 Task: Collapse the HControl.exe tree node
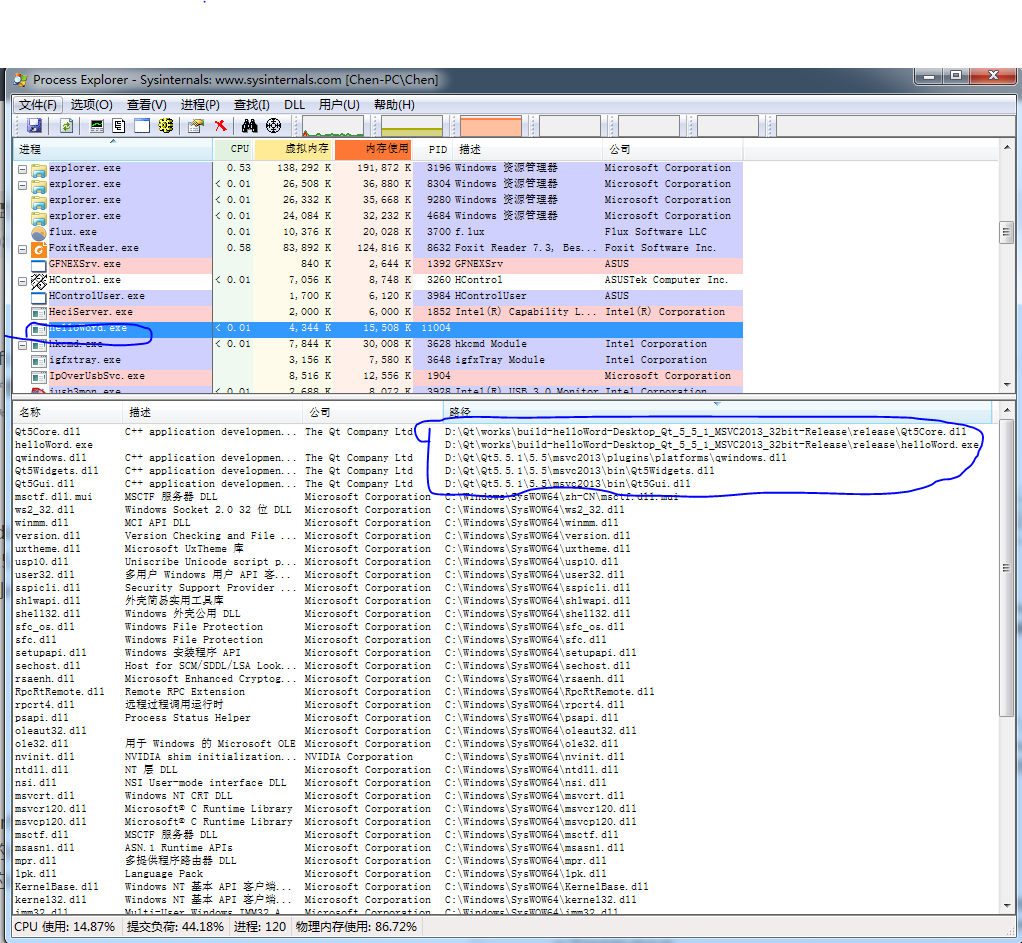coord(23,280)
